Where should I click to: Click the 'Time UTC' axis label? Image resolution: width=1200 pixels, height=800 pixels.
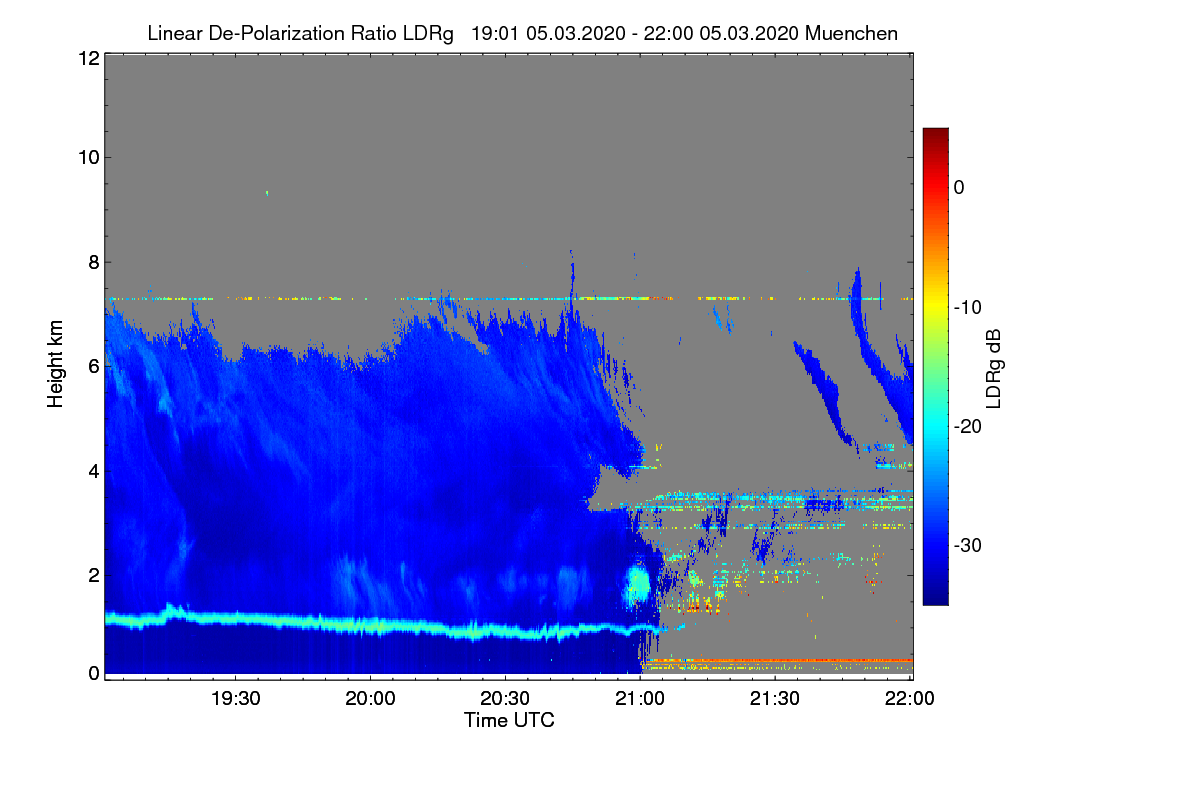(509, 720)
